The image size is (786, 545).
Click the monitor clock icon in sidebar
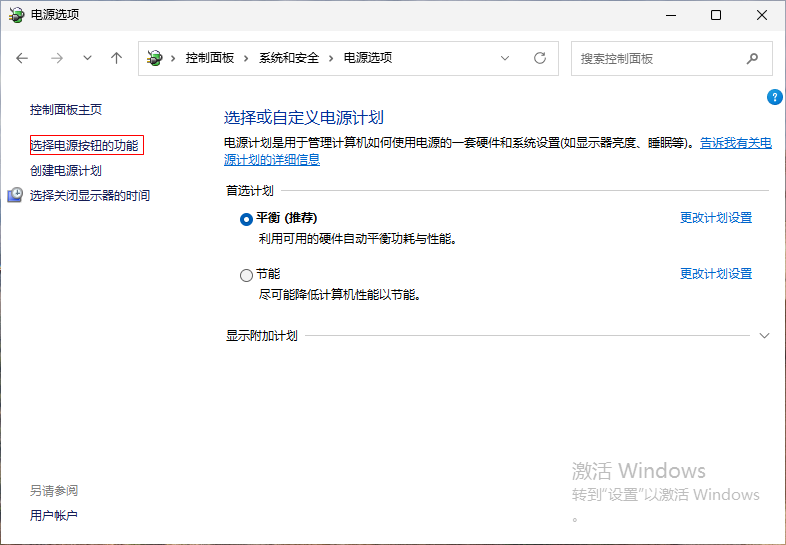(15, 195)
